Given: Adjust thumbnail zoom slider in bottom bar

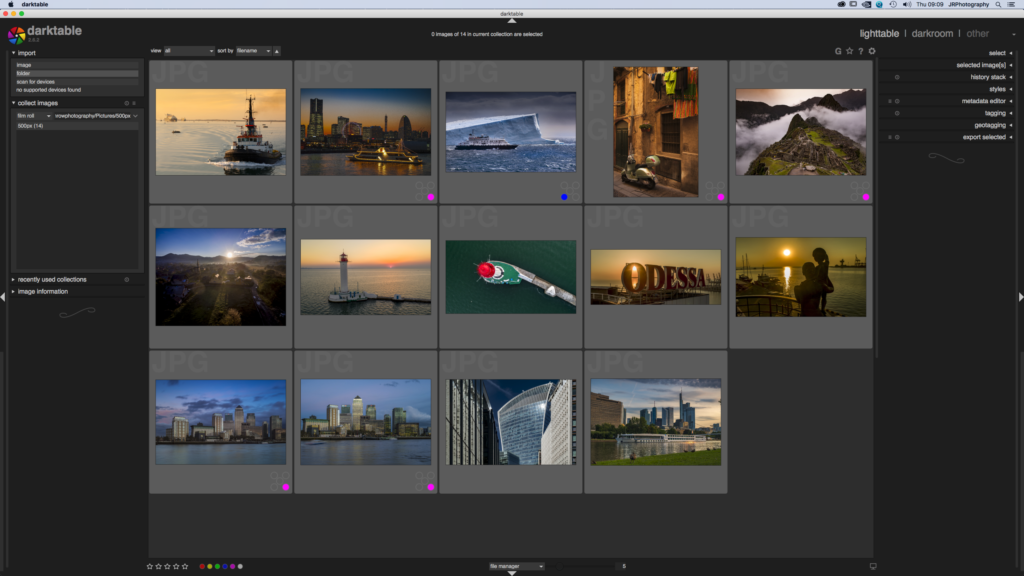Looking at the screenshot, I should pyautogui.click(x=581, y=566).
